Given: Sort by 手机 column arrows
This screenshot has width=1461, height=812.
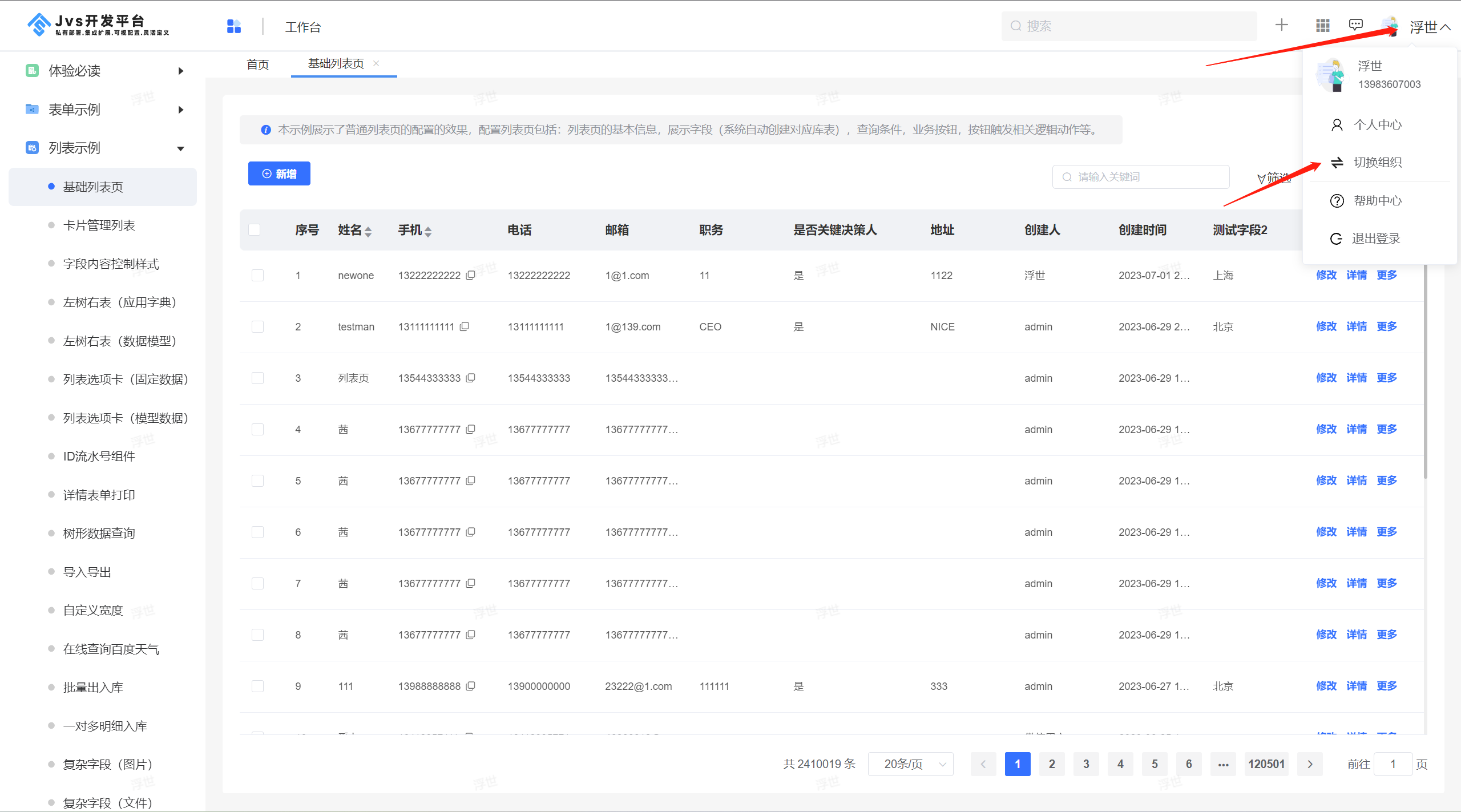Looking at the screenshot, I should click(428, 231).
